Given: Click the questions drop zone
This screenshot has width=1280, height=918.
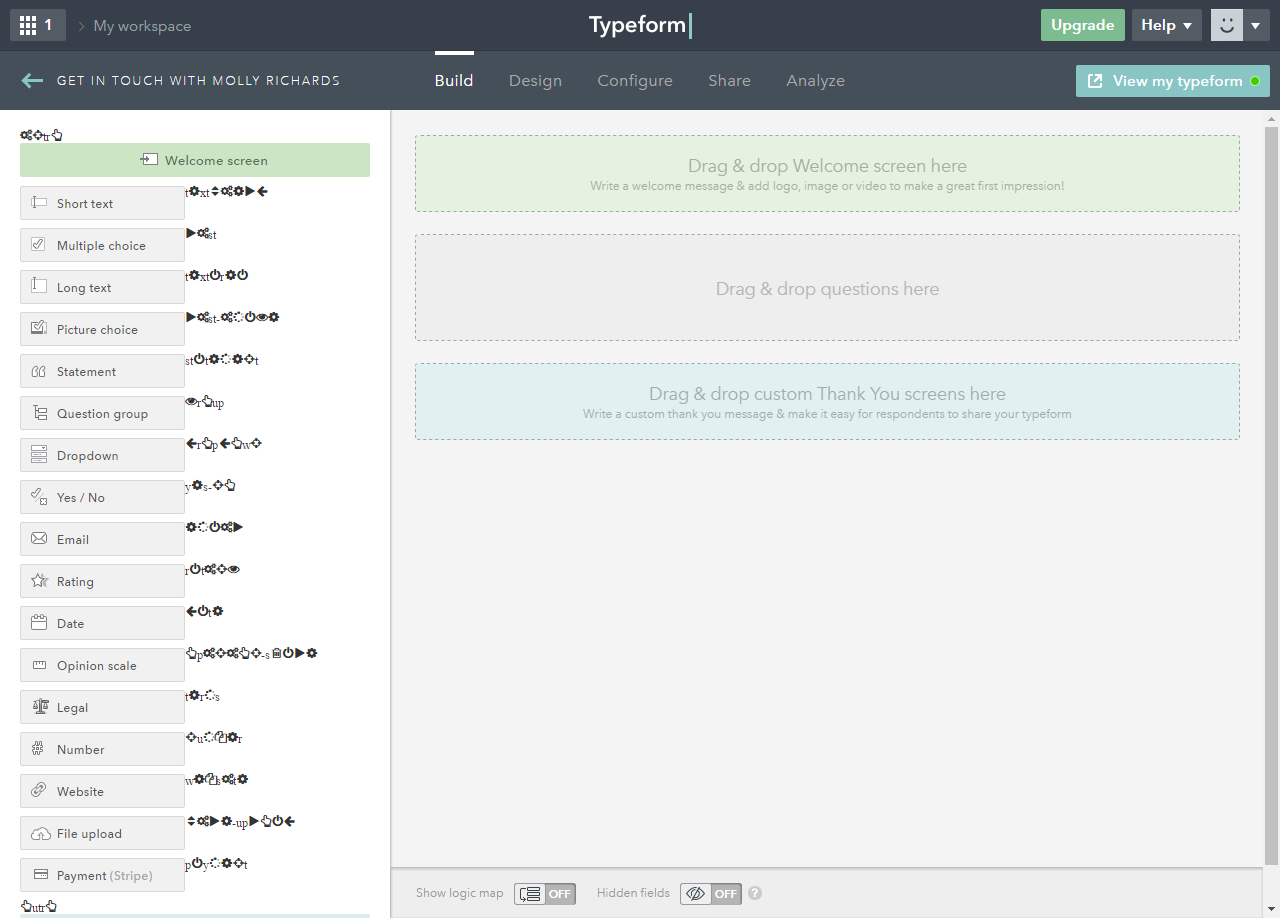Looking at the screenshot, I should [x=827, y=288].
